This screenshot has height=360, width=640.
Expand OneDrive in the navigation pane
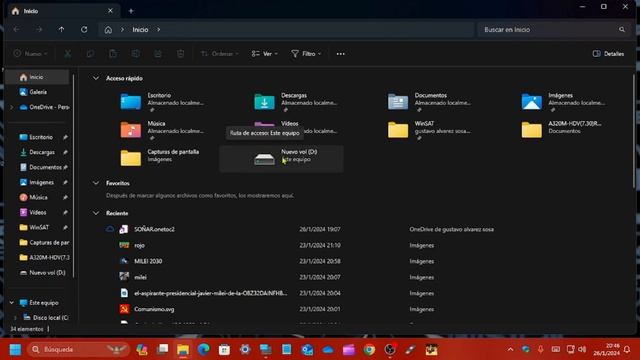coord(11,107)
